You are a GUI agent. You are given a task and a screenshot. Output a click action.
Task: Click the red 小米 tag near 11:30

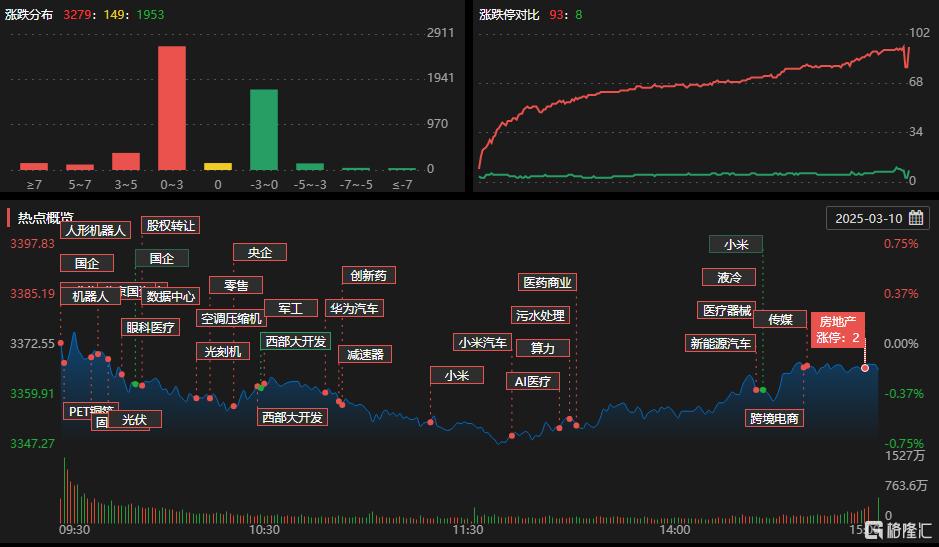(x=456, y=375)
